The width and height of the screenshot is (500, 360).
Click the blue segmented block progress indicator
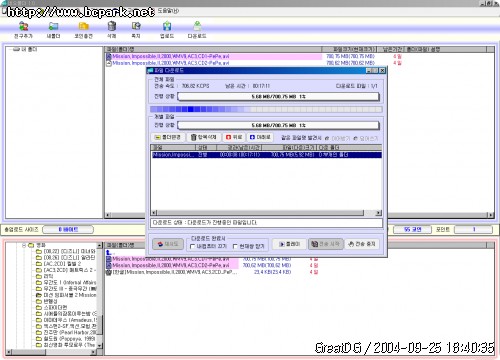[x=266, y=109]
